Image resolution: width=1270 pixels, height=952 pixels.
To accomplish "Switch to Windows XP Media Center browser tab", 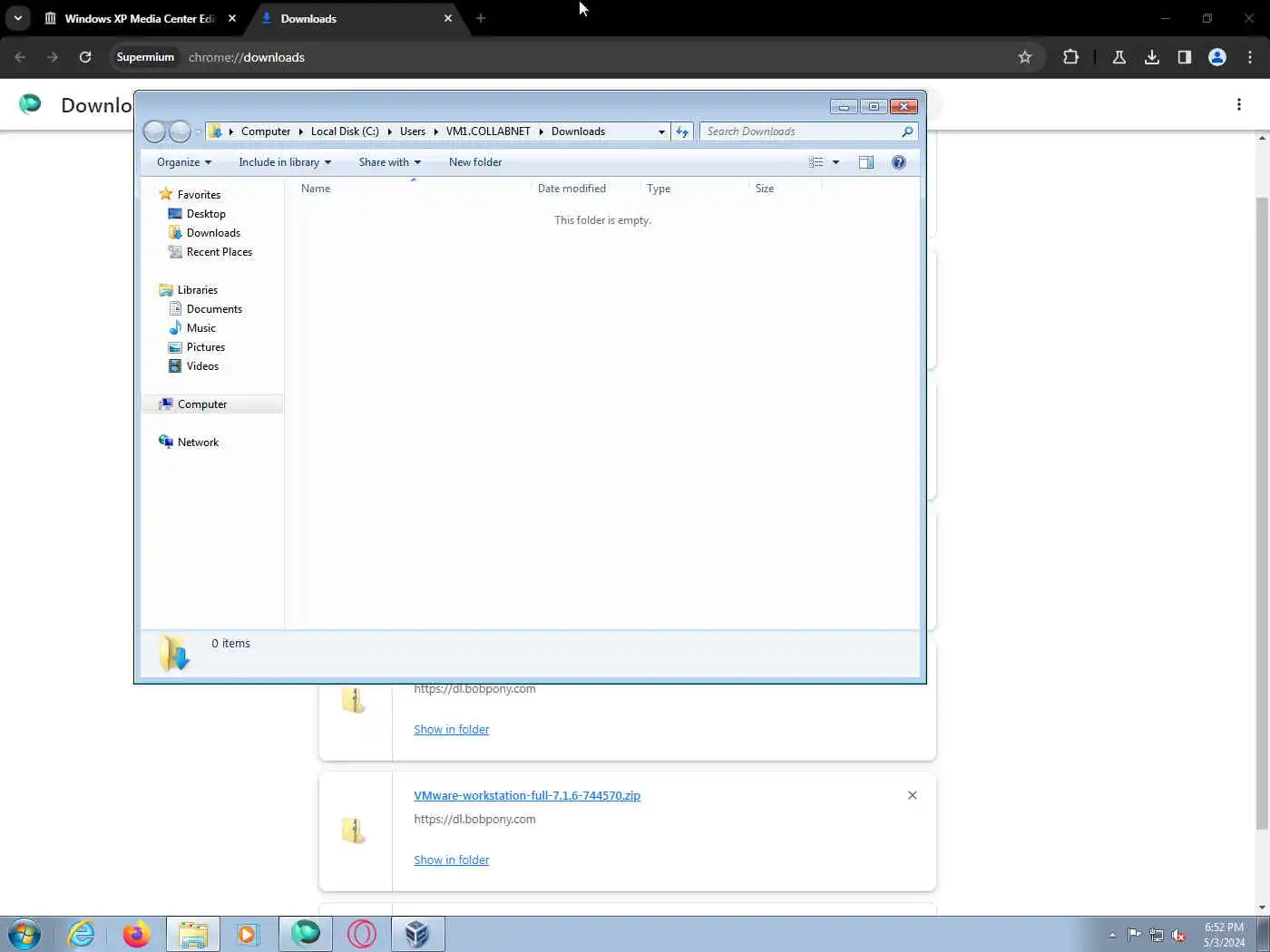I will 141,18.
